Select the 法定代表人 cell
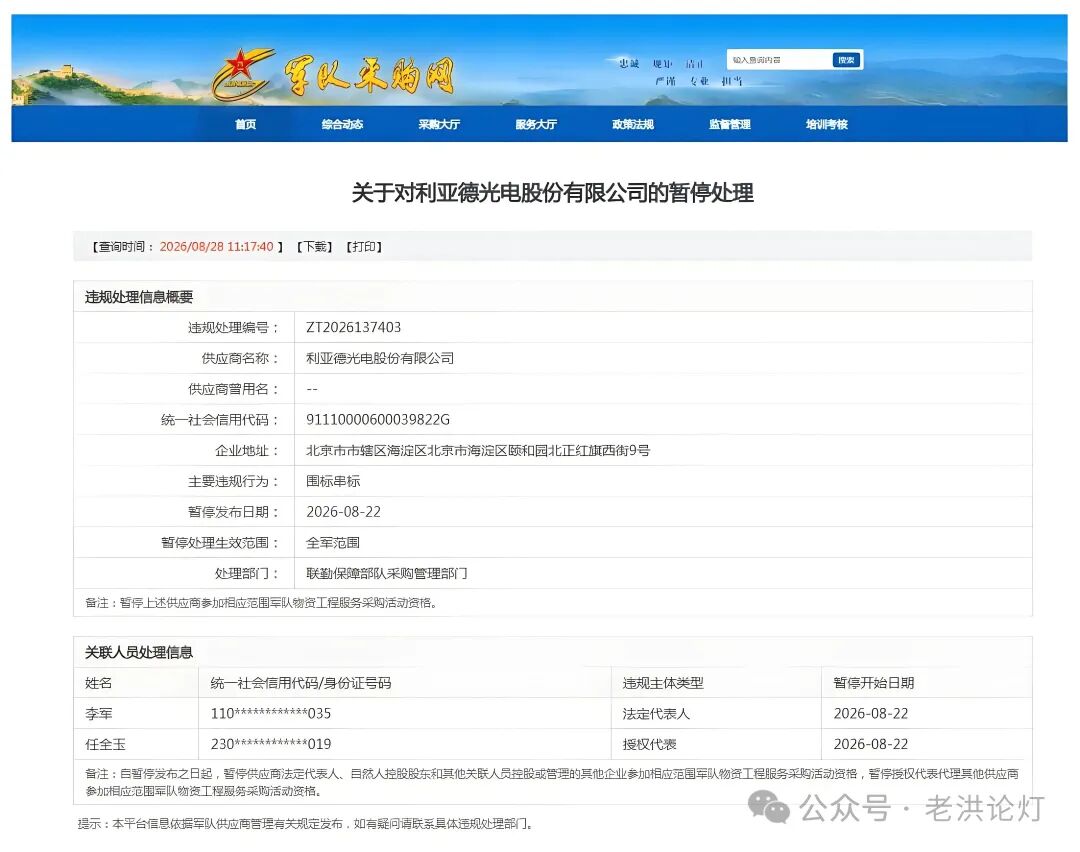 pos(656,714)
